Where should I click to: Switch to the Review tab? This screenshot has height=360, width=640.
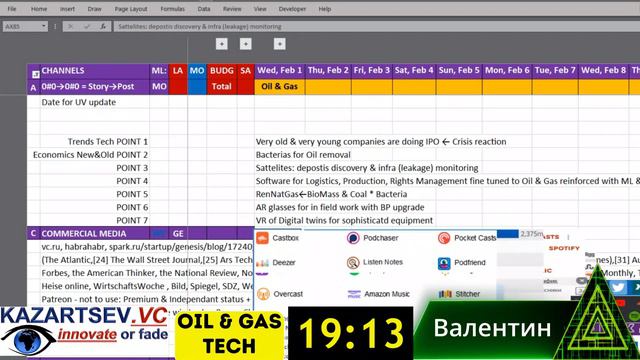pyautogui.click(x=232, y=9)
